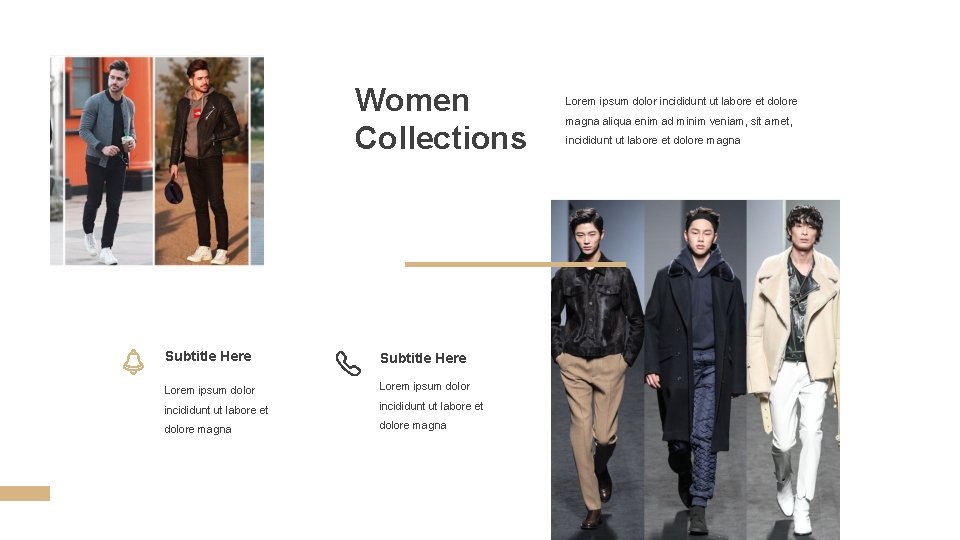Click the orange wall in the street photo
960x540 pixels.
coord(142,116)
